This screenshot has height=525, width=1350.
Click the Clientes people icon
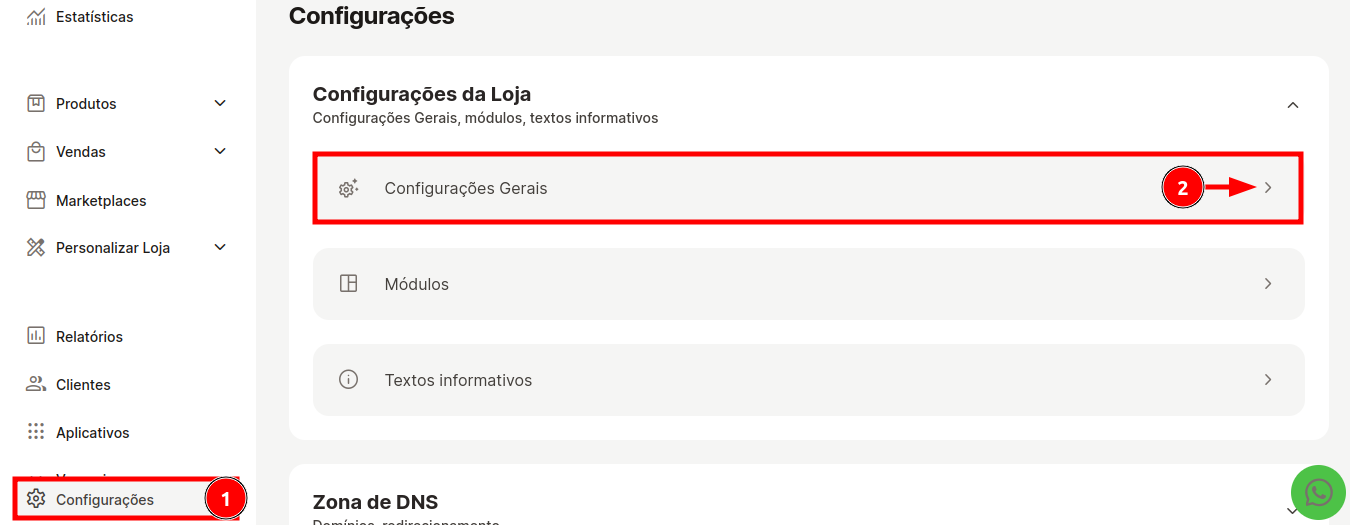pyautogui.click(x=36, y=384)
